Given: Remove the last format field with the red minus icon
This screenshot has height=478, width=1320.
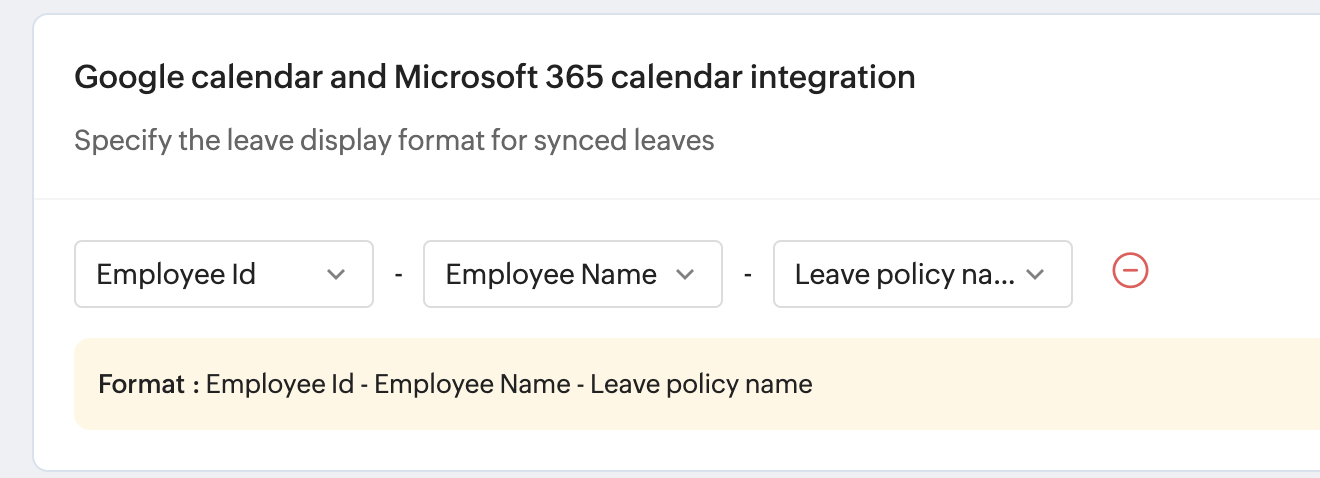Looking at the screenshot, I should 1130,271.
